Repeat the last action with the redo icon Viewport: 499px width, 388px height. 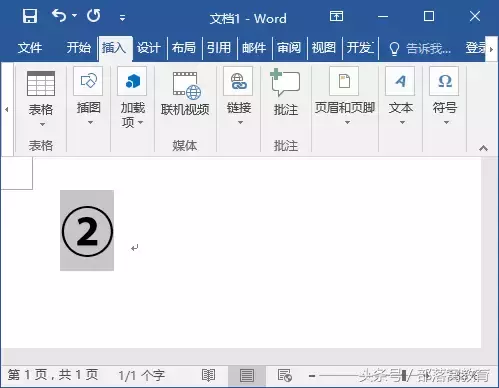pyautogui.click(x=94, y=16)
